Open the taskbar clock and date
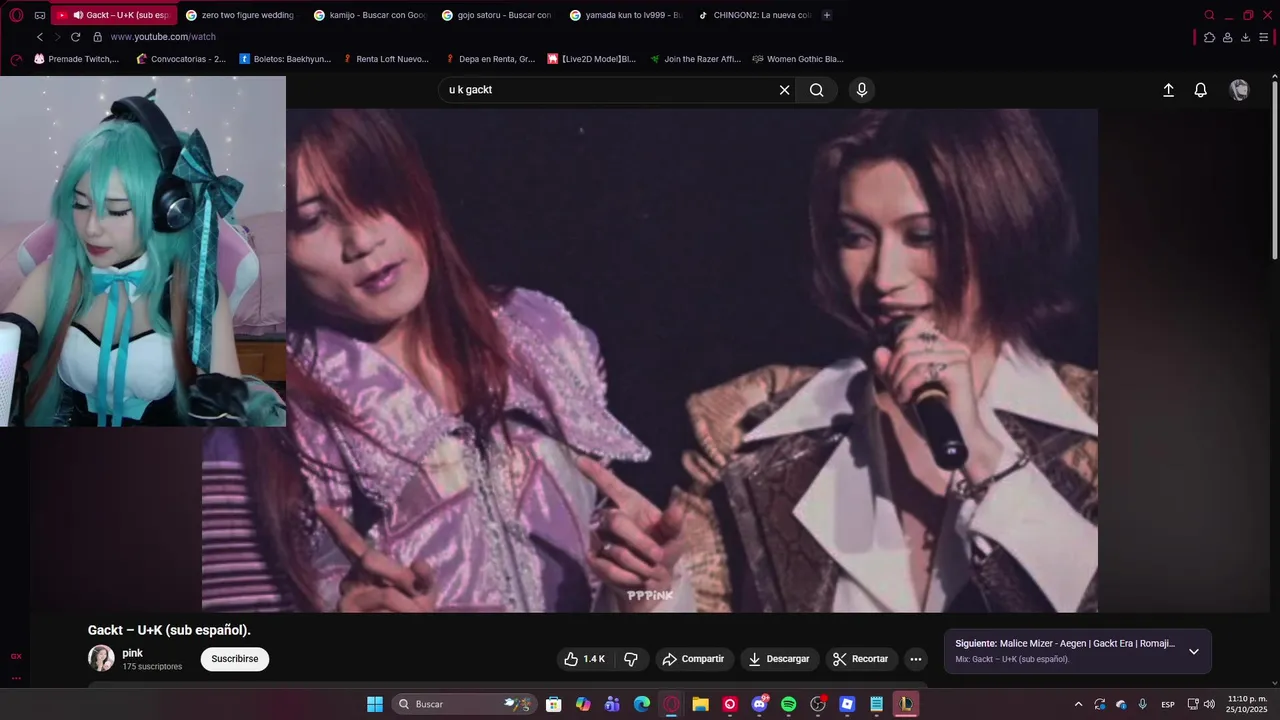The image size is (1280, 720). pos(1247,704)
